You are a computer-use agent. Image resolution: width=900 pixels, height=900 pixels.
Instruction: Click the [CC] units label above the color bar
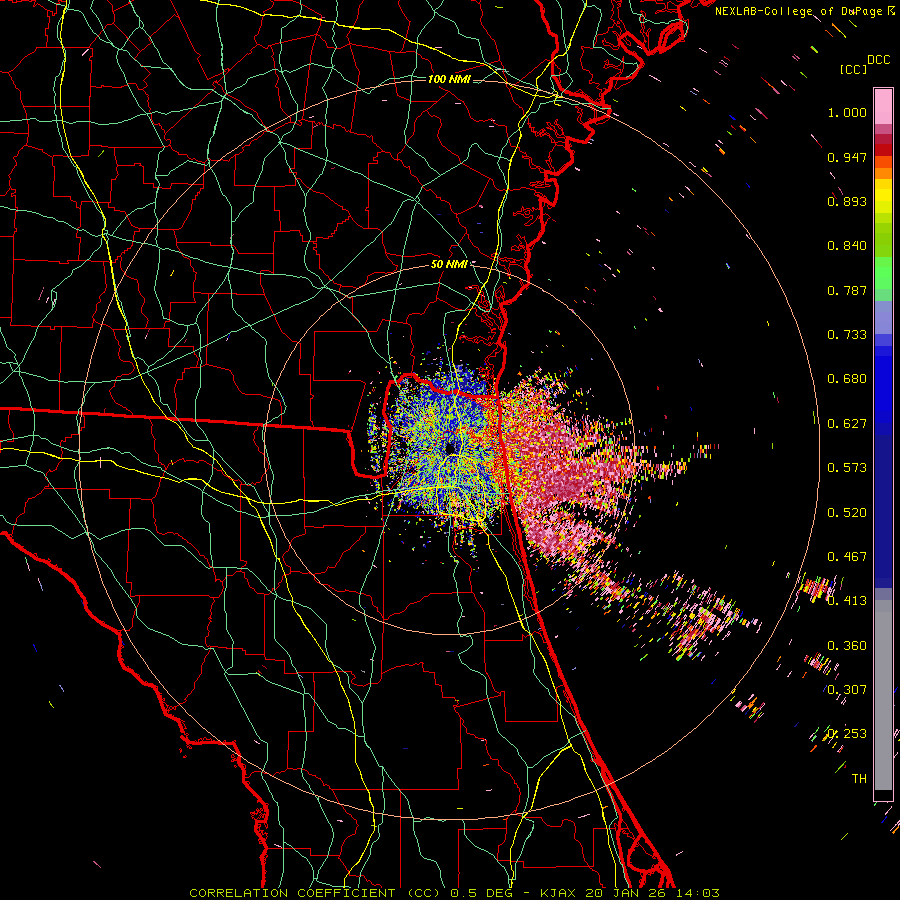[853, 69]
